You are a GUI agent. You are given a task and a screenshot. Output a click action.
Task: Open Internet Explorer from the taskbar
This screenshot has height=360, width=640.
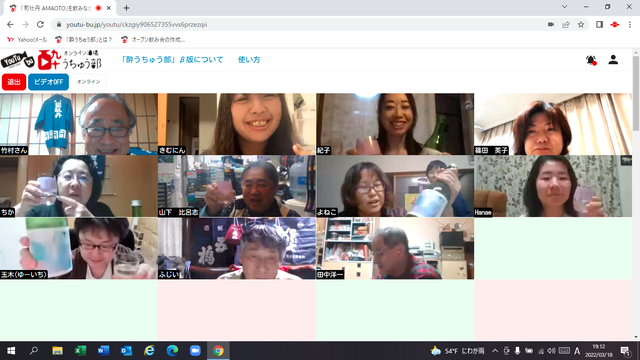149,351
